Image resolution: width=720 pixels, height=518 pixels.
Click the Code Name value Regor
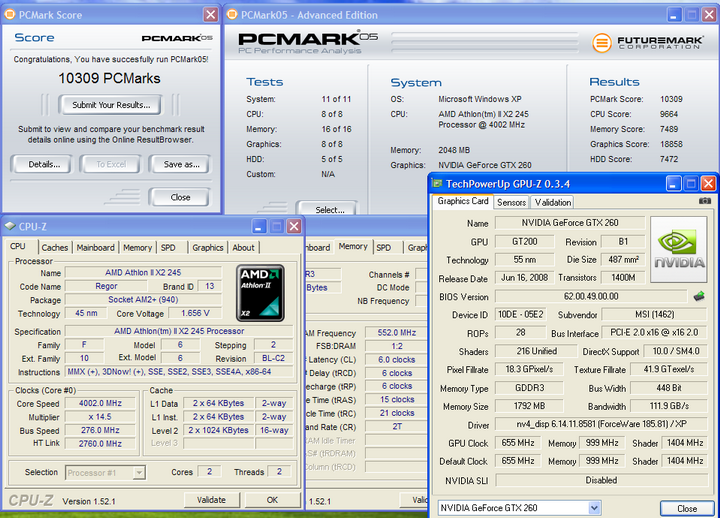106,286
